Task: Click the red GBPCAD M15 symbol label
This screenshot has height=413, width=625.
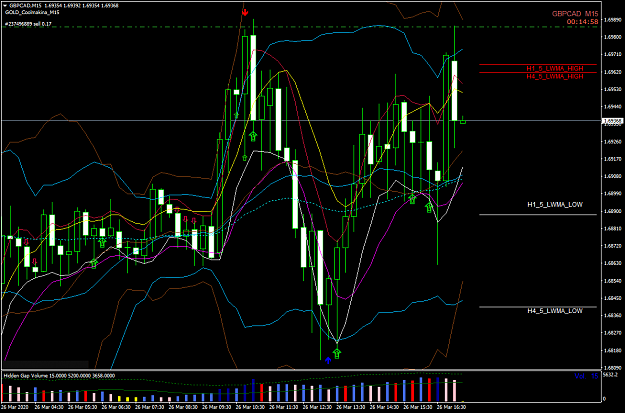Action: (575, 14)
